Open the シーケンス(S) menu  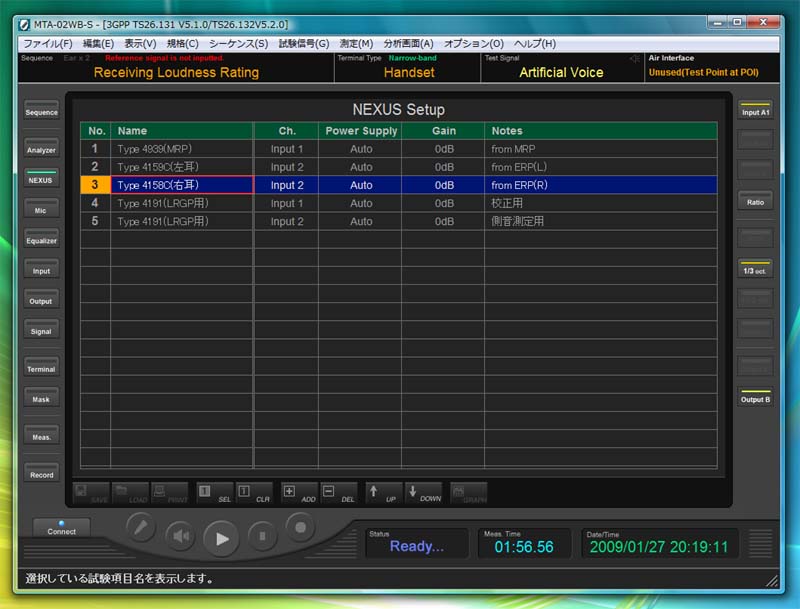[x=238, y=44]
